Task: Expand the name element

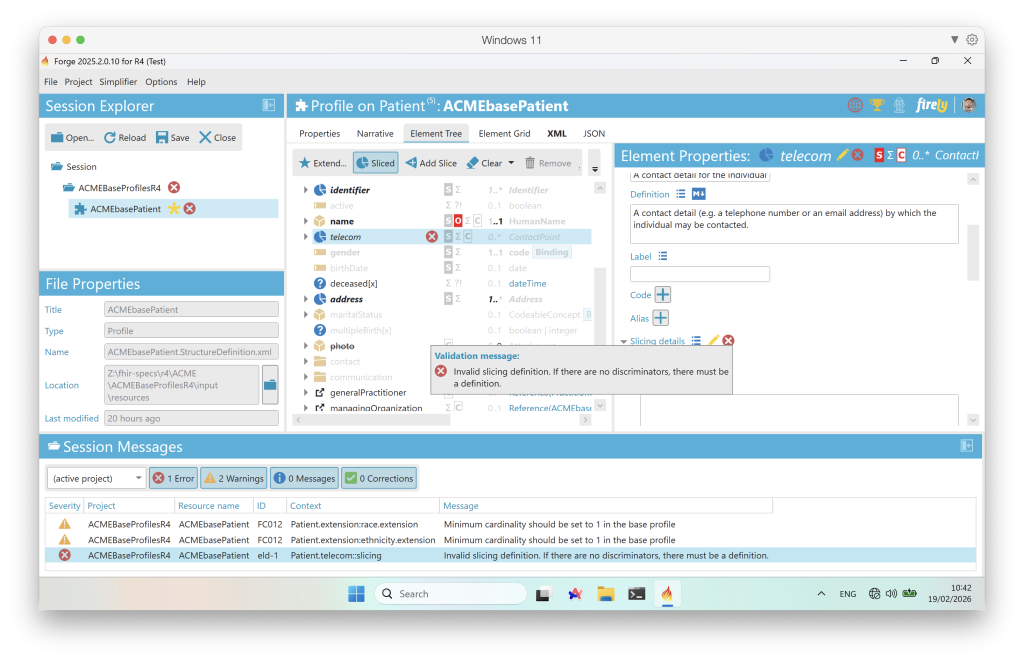Action: [x=306, y=221]
